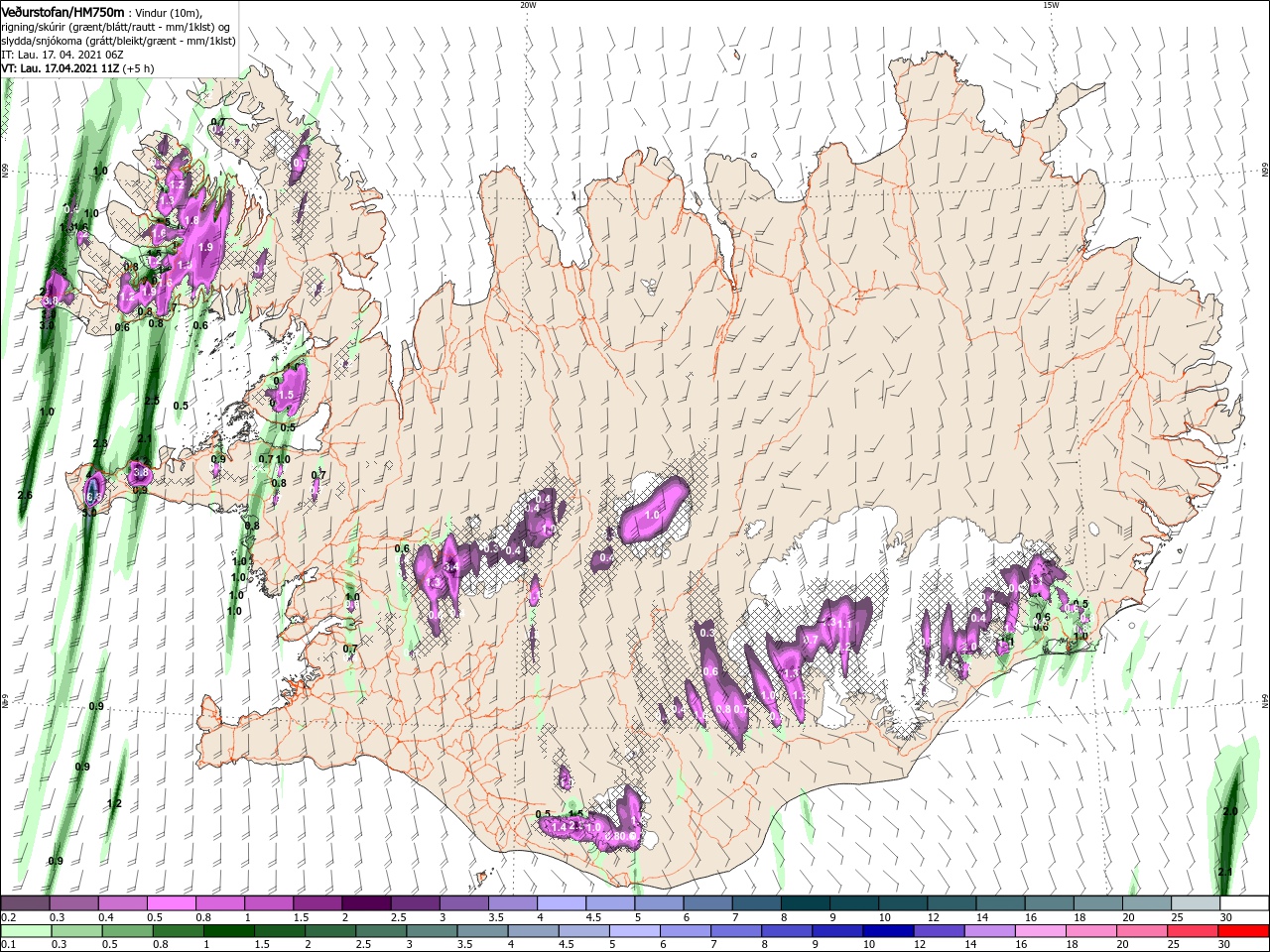Click the 15W longitude label
The height and width of the screenshot is (952, 1270).
pyautogui.click(x=1051, y=5)
